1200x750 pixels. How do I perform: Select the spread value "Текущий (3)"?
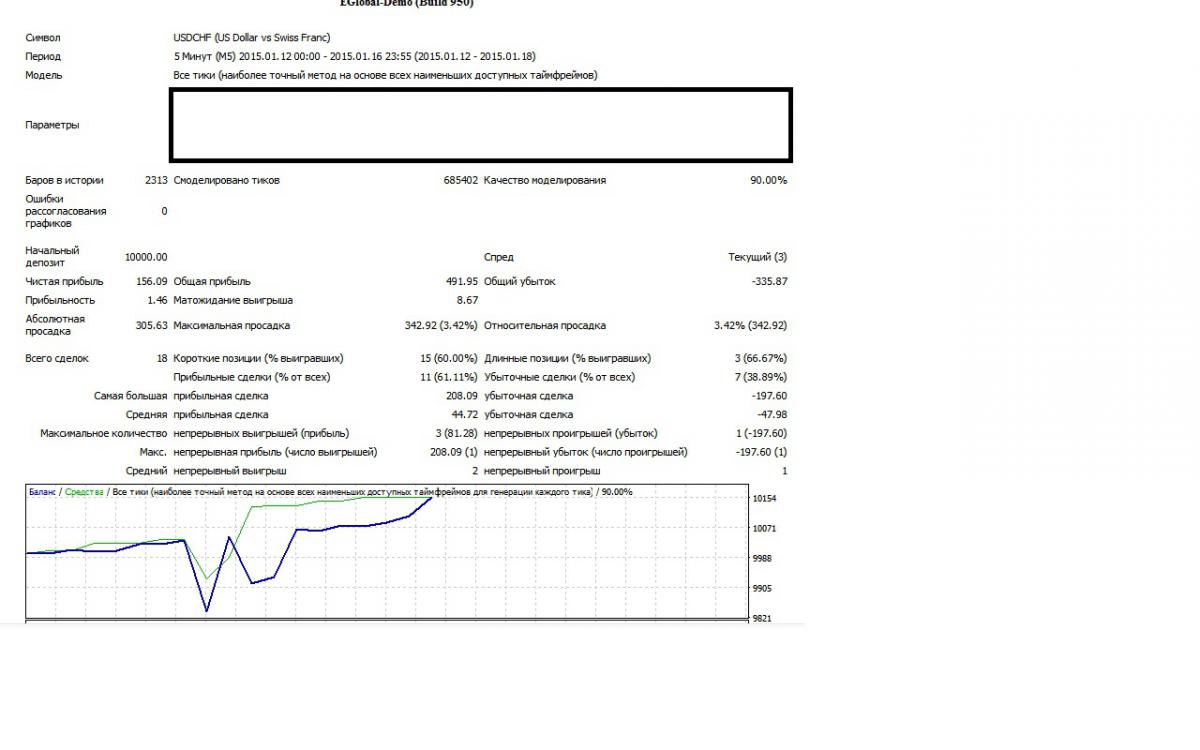pyautogui.click(x=757, y=257)
